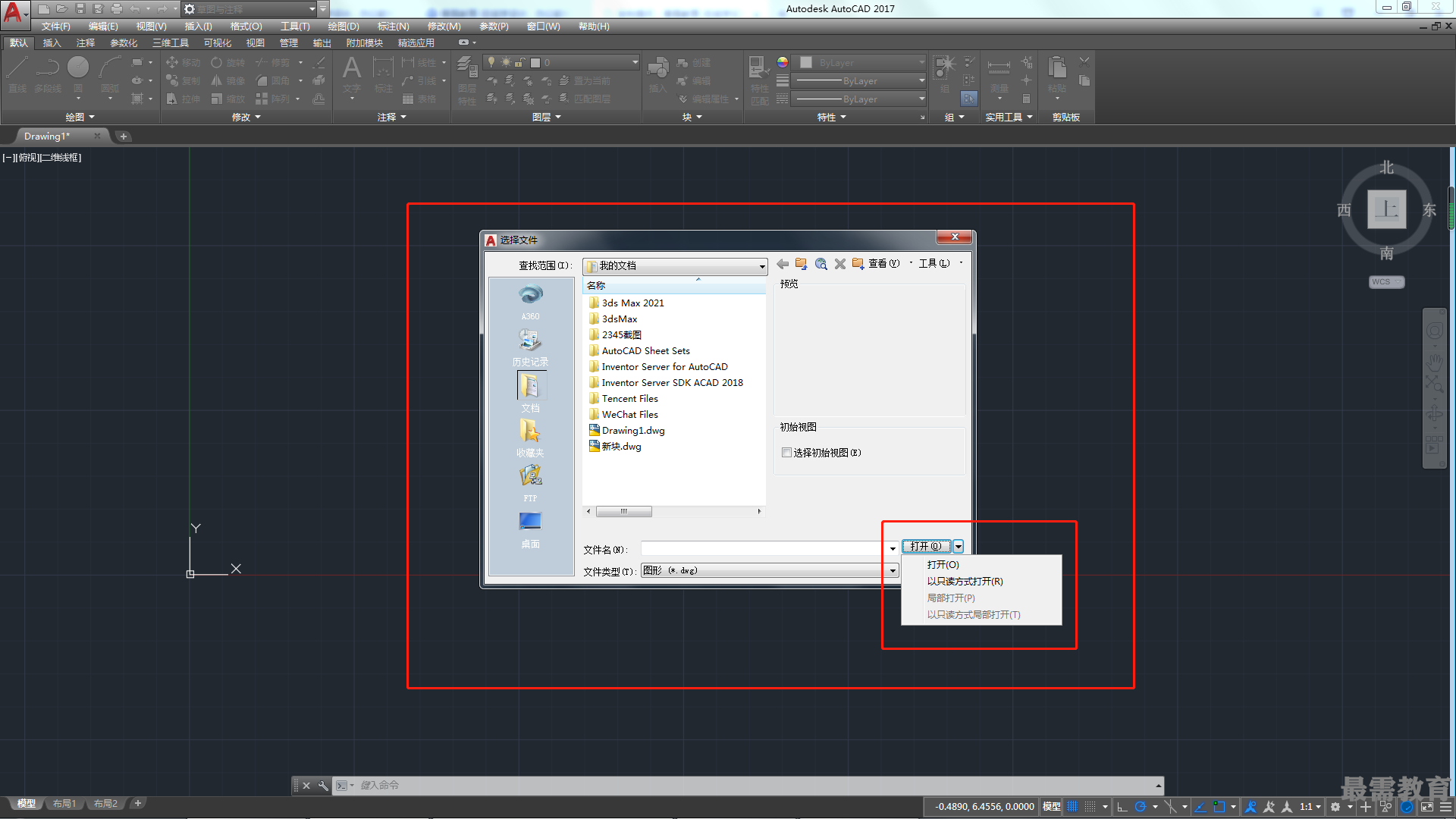Screen dimensions: 1456x819
Task: Toggle polar tracking in status bar
Action: pos(1140,807)
